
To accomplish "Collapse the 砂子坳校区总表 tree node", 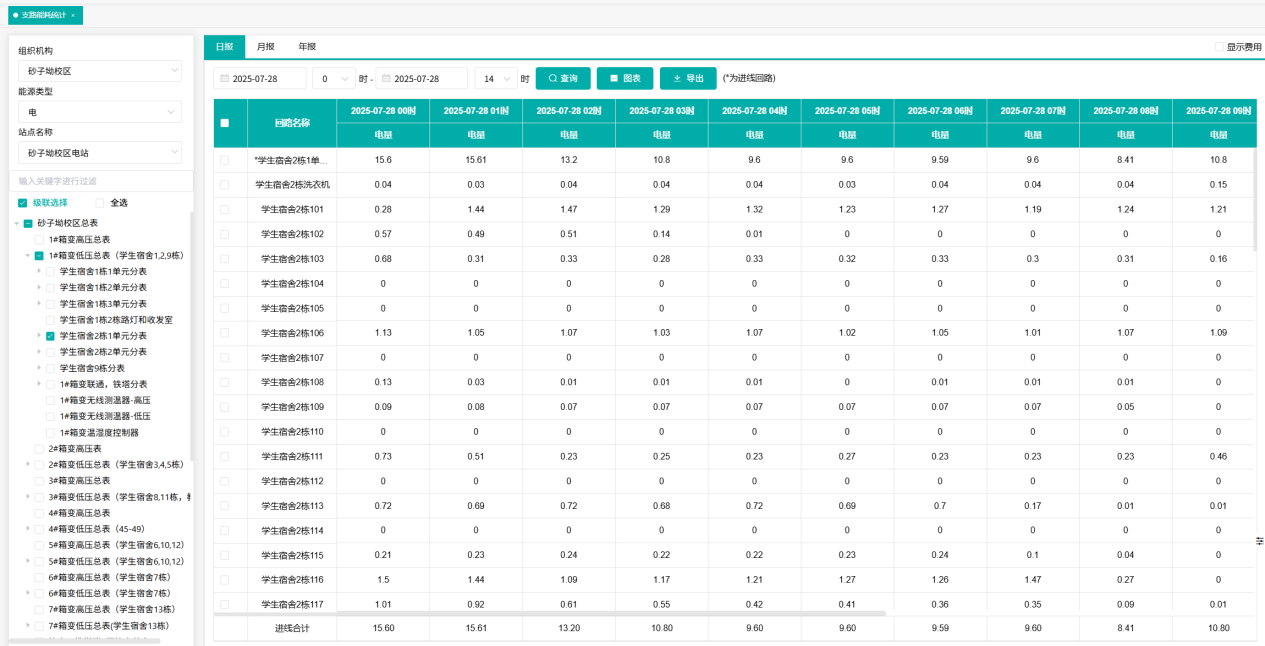I will click(16, 223).
